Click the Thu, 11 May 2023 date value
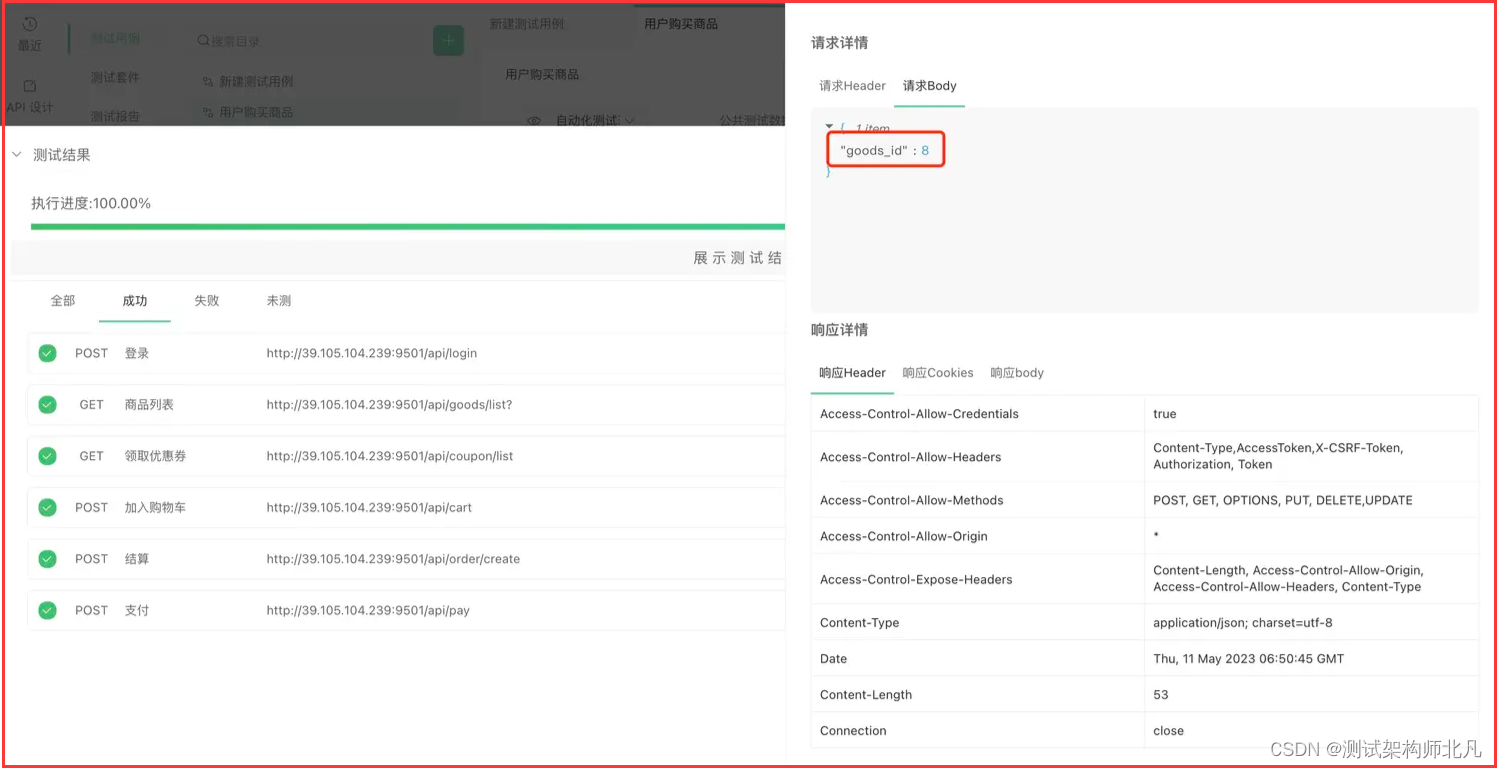 [1248, 659]
